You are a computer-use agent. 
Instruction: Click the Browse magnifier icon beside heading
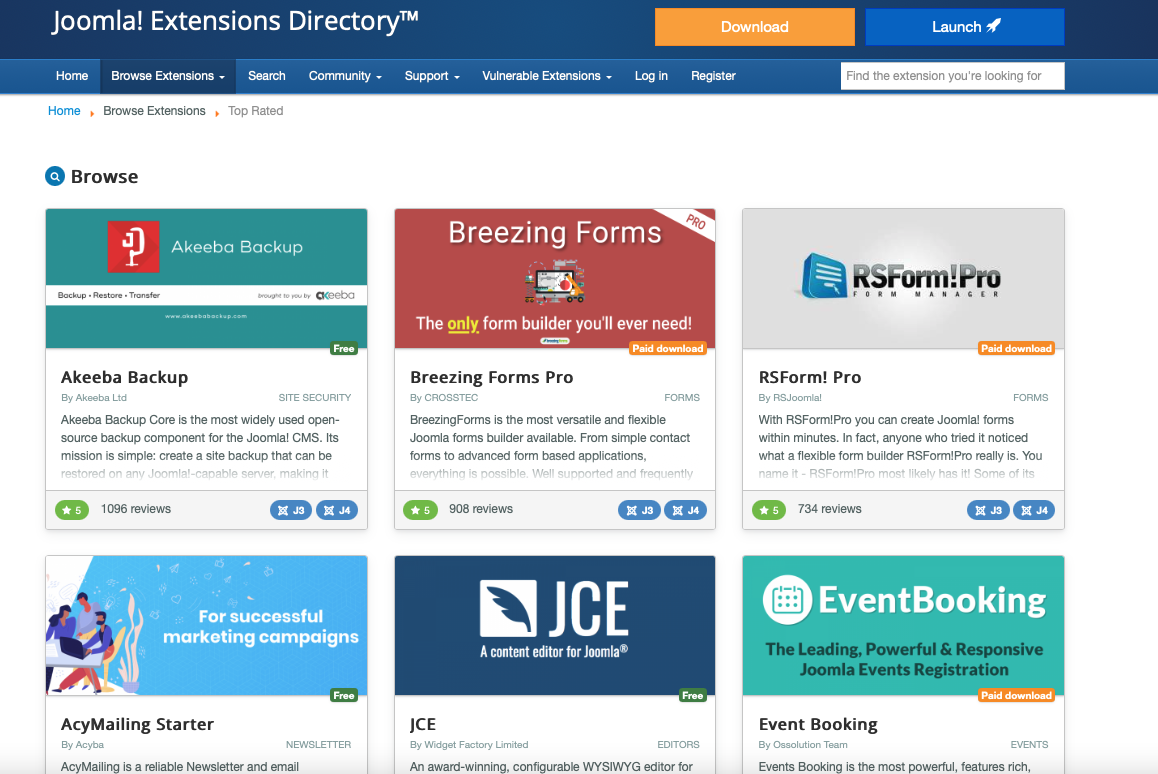point(55,177)
